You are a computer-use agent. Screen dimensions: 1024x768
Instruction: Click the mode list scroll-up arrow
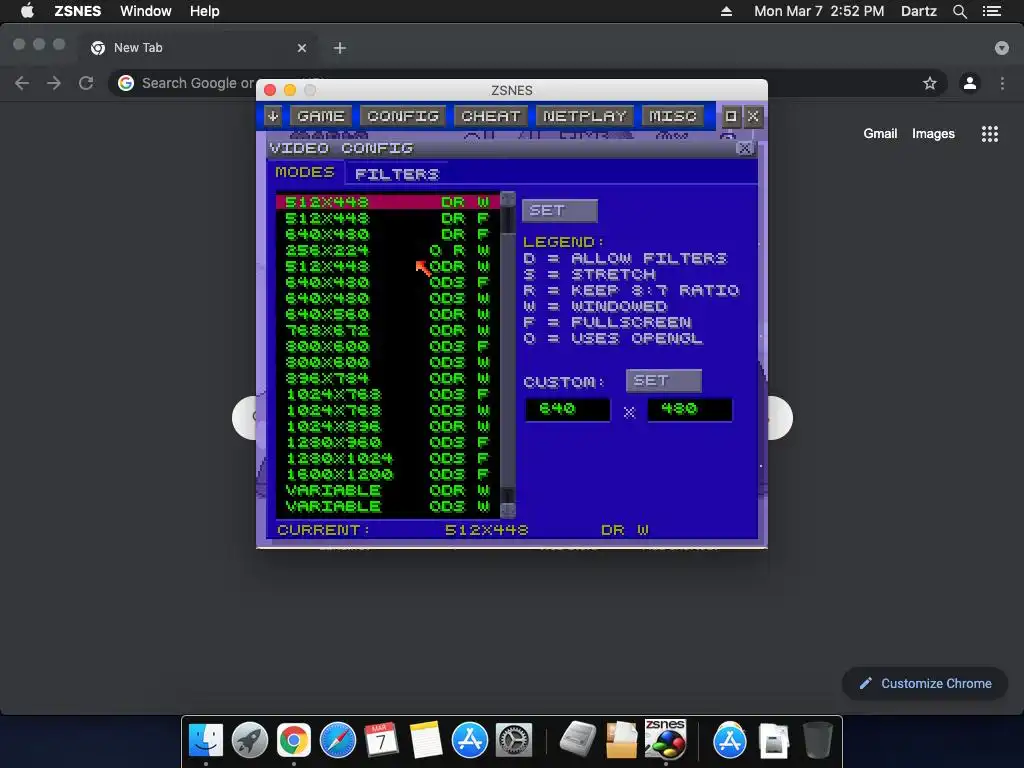508,199
